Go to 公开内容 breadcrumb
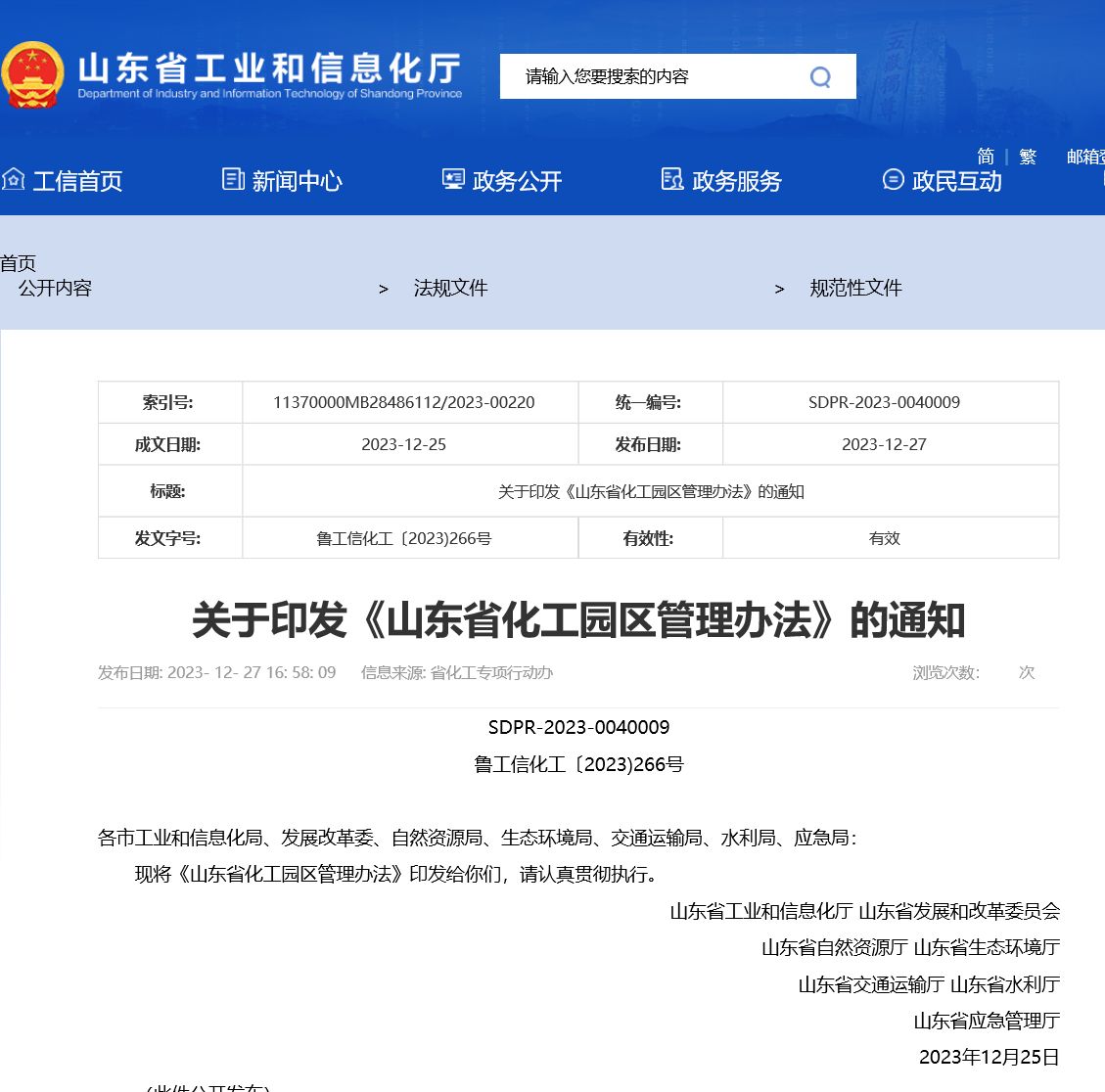The height and width of the screenshot is (1092, 1105). pyautogui.click(x=55, y=288)
